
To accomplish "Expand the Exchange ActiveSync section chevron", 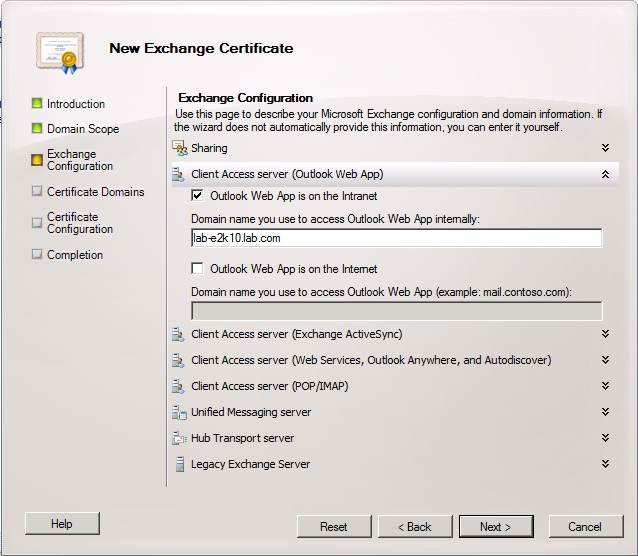I will coord(605,334).
